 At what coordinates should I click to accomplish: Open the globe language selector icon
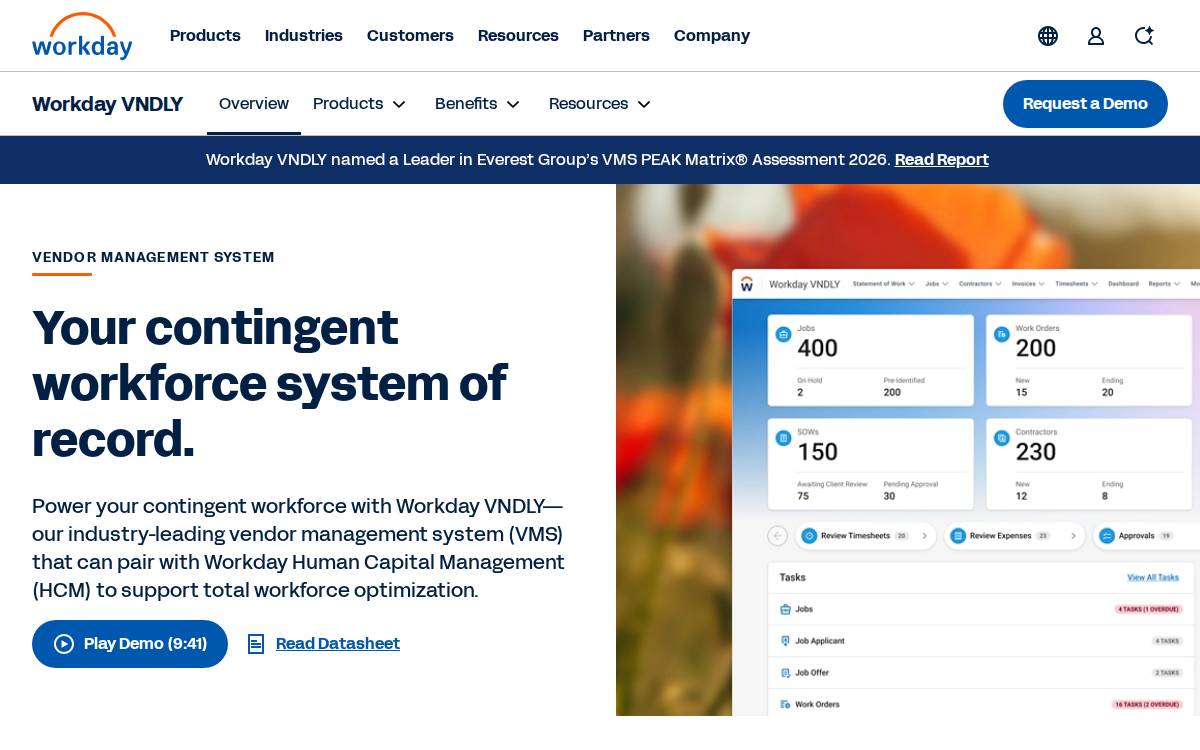coord(1048,36)
